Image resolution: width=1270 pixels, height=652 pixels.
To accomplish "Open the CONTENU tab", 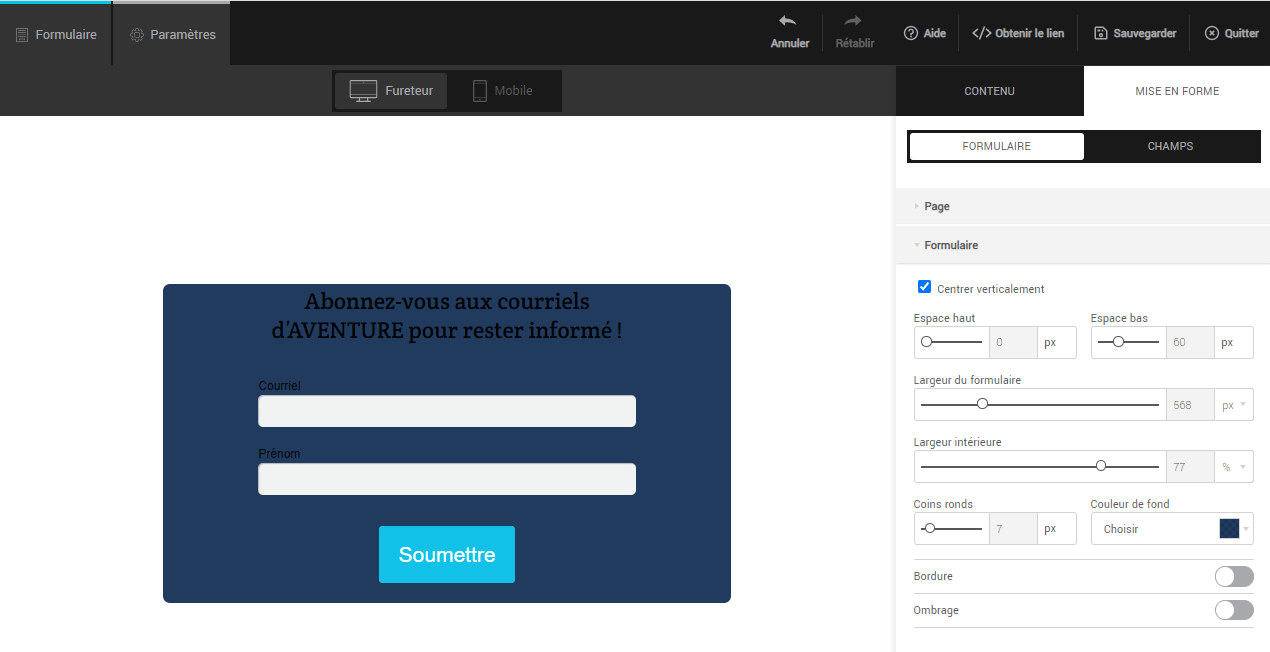I will coord(989,91).
